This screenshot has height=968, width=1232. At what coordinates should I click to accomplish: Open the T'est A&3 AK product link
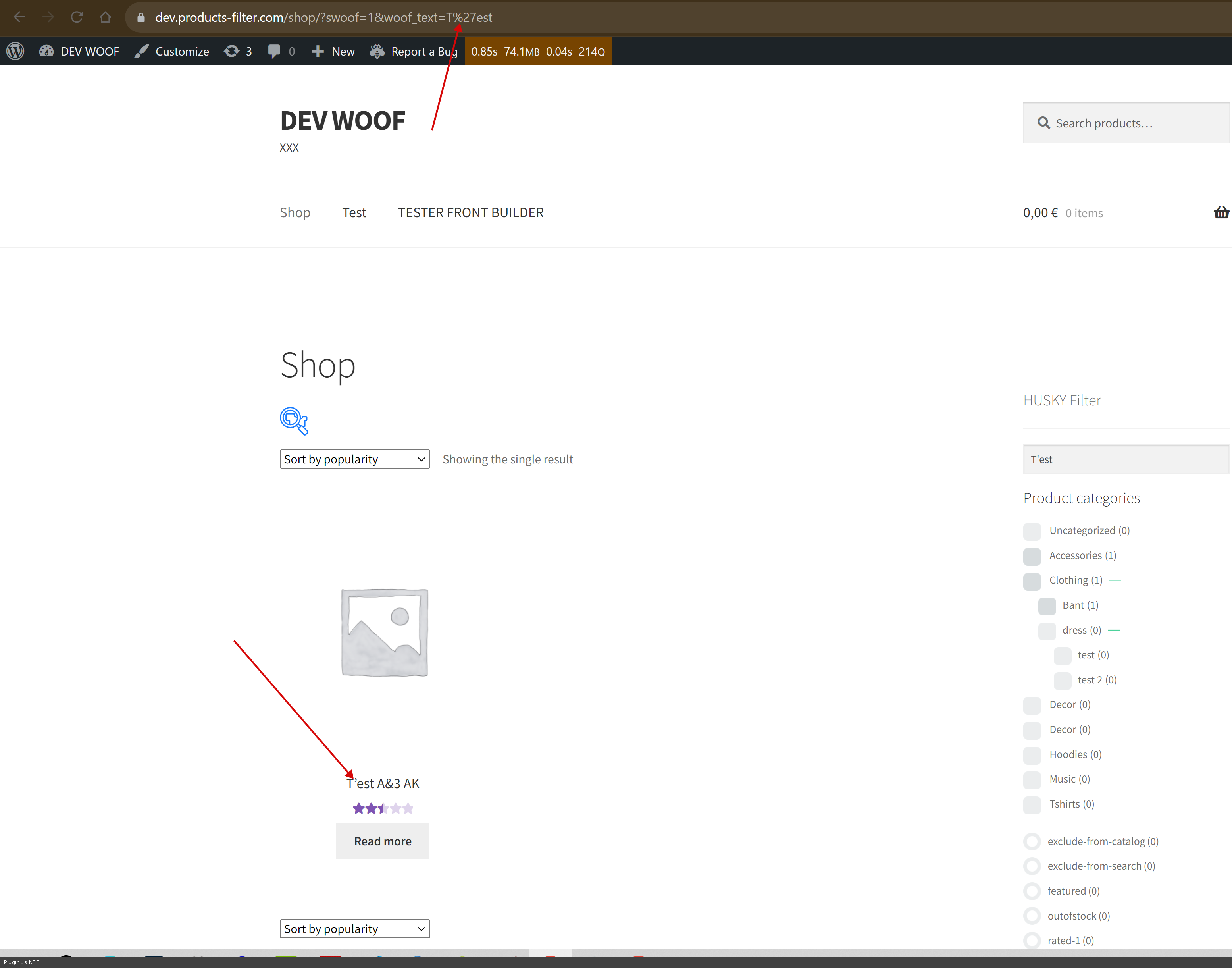(x=383, y=783)
